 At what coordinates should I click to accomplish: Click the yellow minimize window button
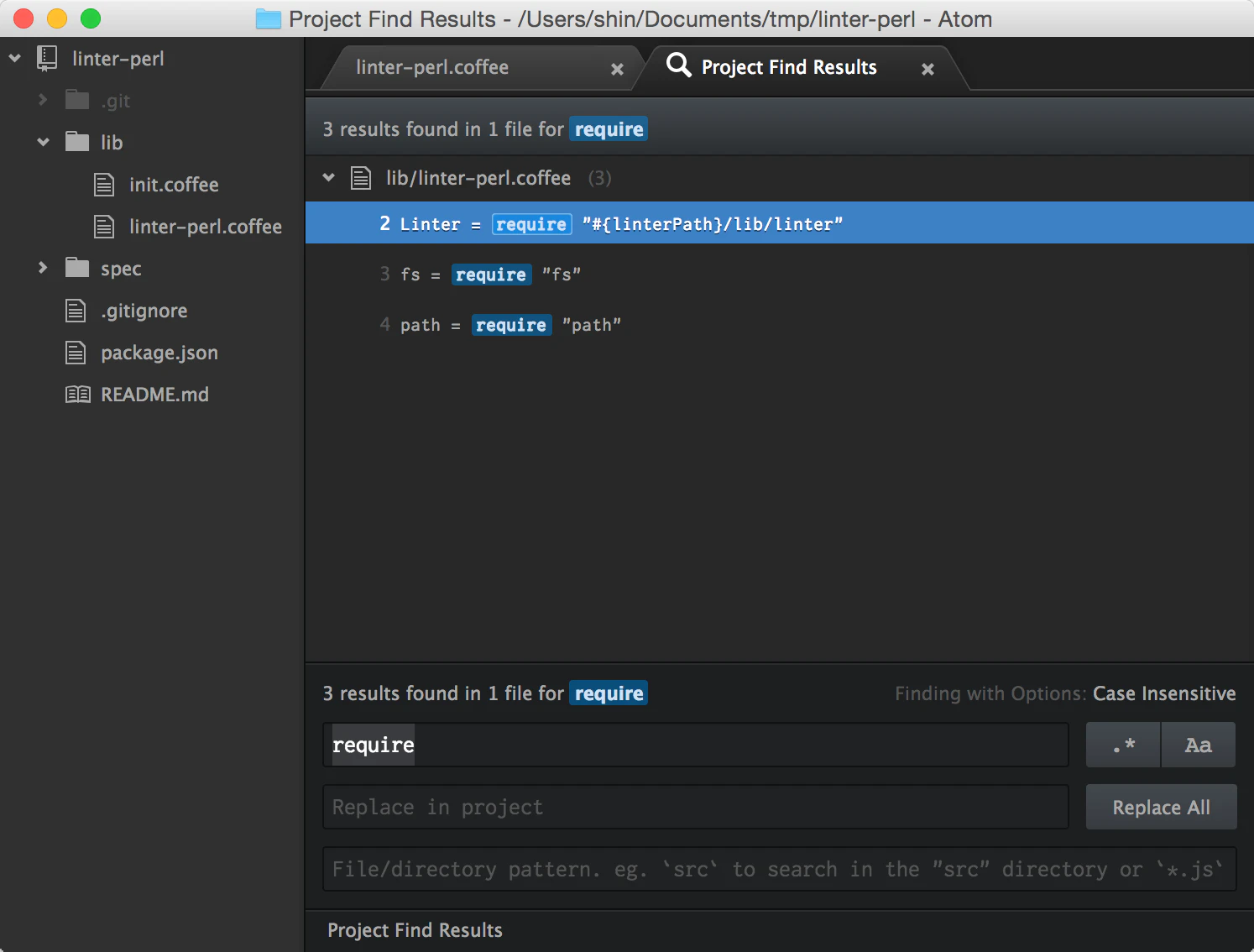[x=57, y=18]
